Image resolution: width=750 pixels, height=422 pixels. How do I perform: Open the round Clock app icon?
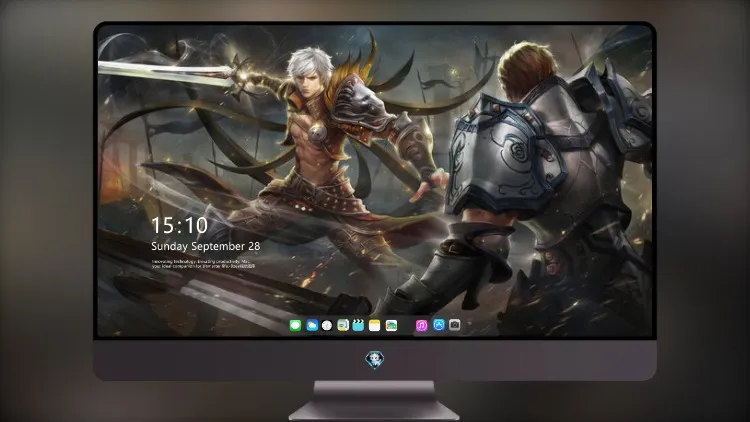pos(327,326)
